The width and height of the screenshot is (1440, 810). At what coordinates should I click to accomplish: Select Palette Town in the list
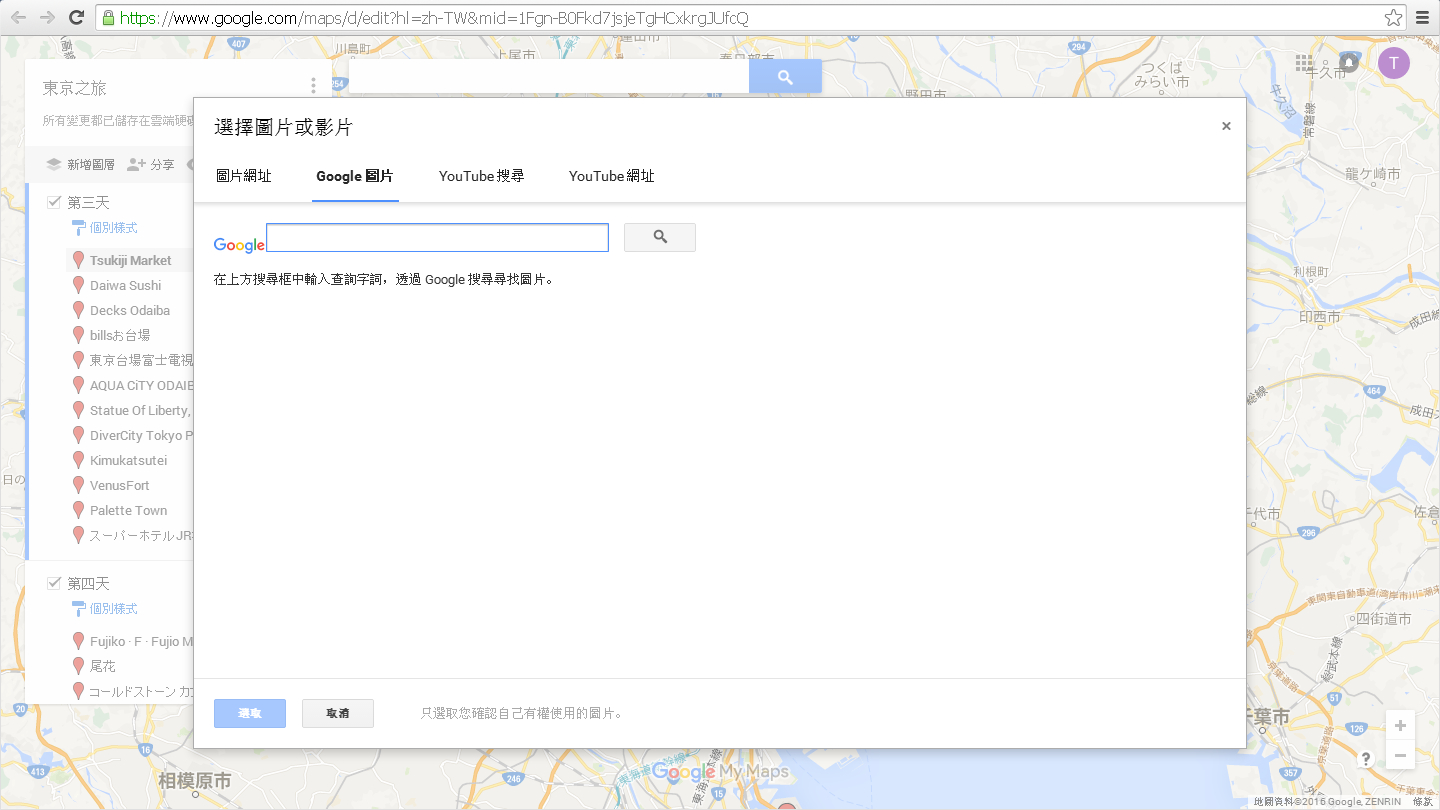click(129, 510)
